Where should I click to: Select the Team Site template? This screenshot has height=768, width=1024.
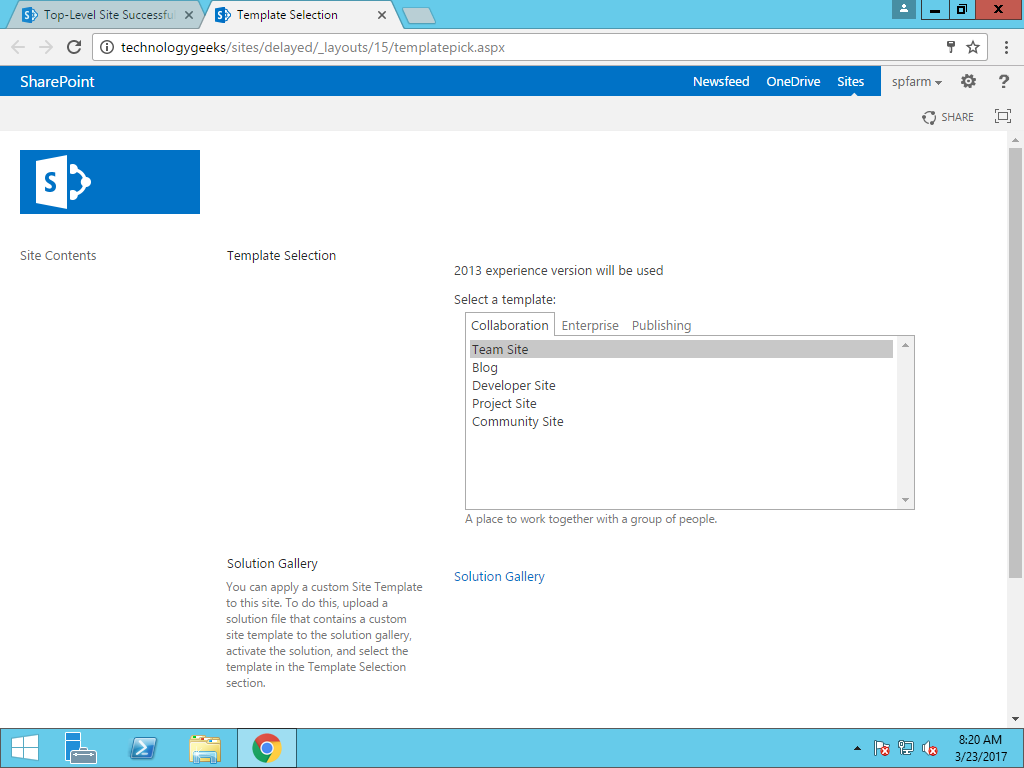[x=681, y=349]
